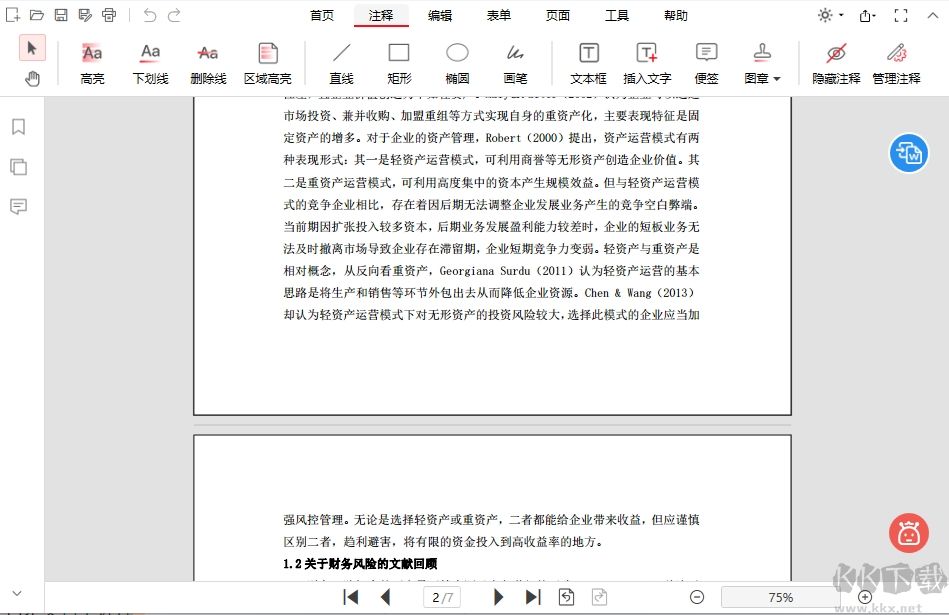Switch to the 工具 tab
This screenshot has width=949, height=615.
coord(617,15)
